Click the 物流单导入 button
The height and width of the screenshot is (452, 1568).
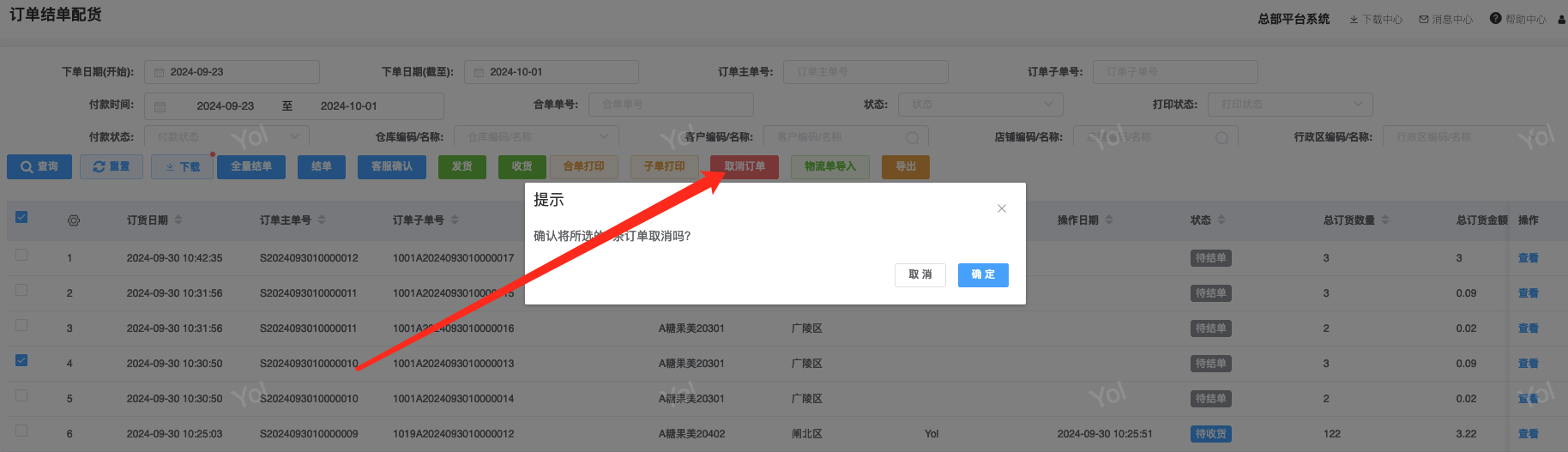click(830, 166)
